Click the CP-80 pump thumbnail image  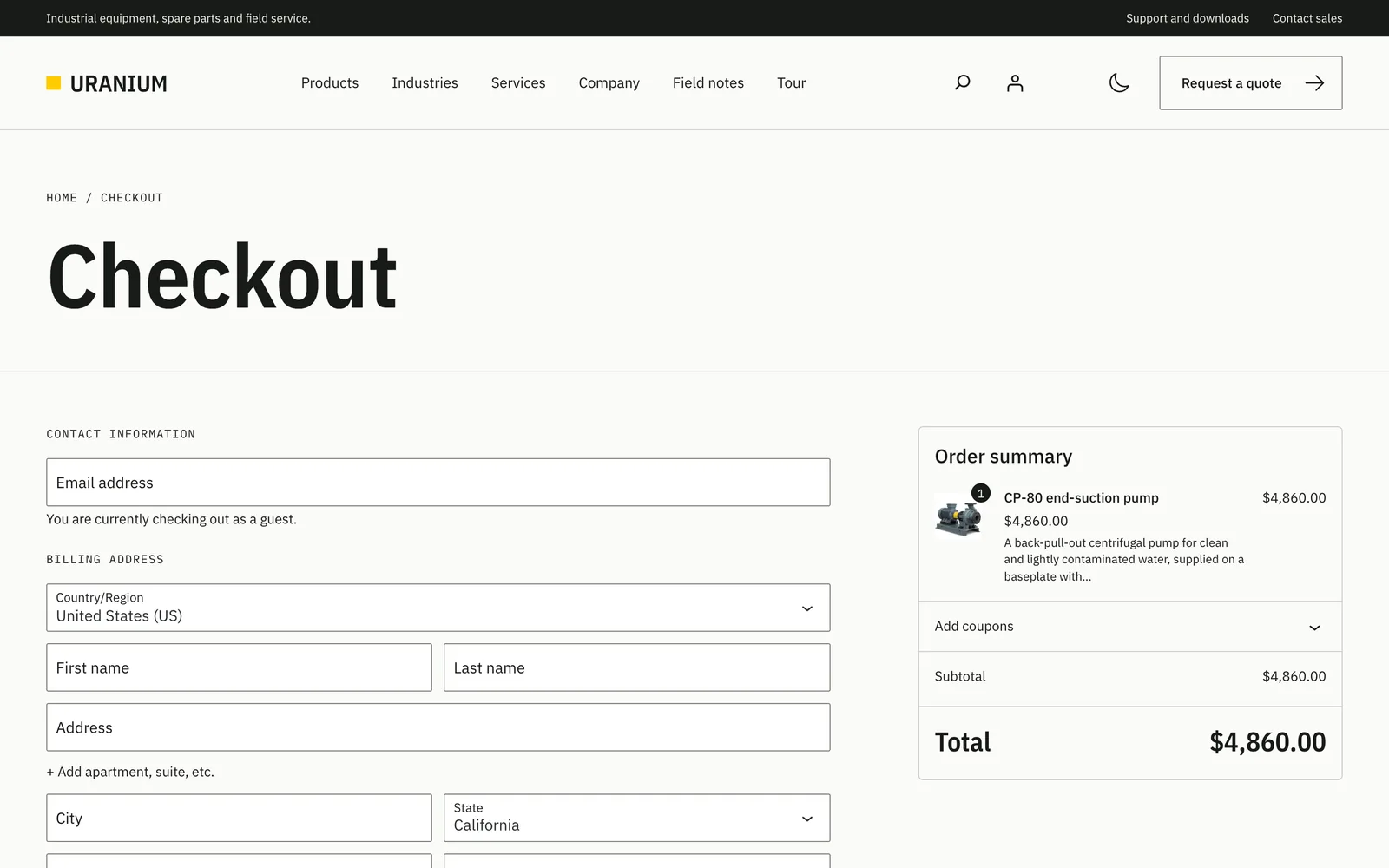coord(958,518)
